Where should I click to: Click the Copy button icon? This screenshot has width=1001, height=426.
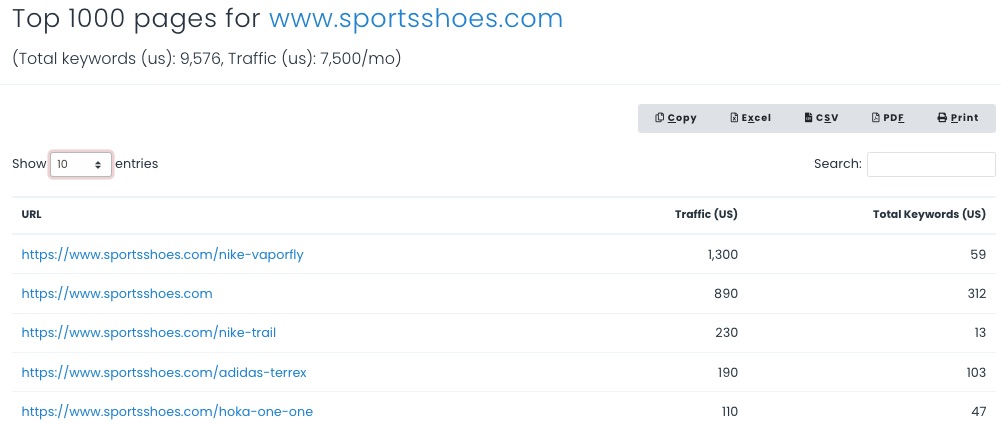659,118
